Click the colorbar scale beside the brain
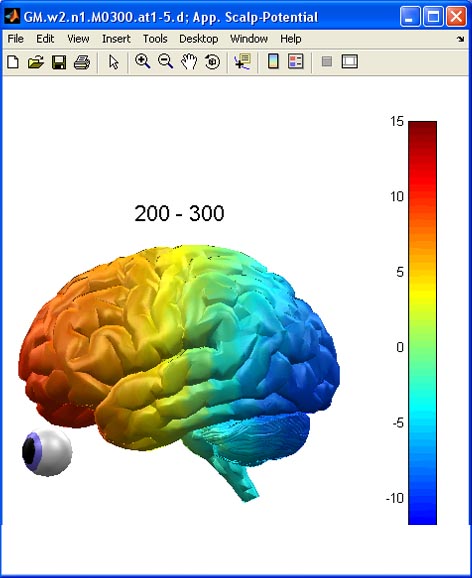 [422, 323]
